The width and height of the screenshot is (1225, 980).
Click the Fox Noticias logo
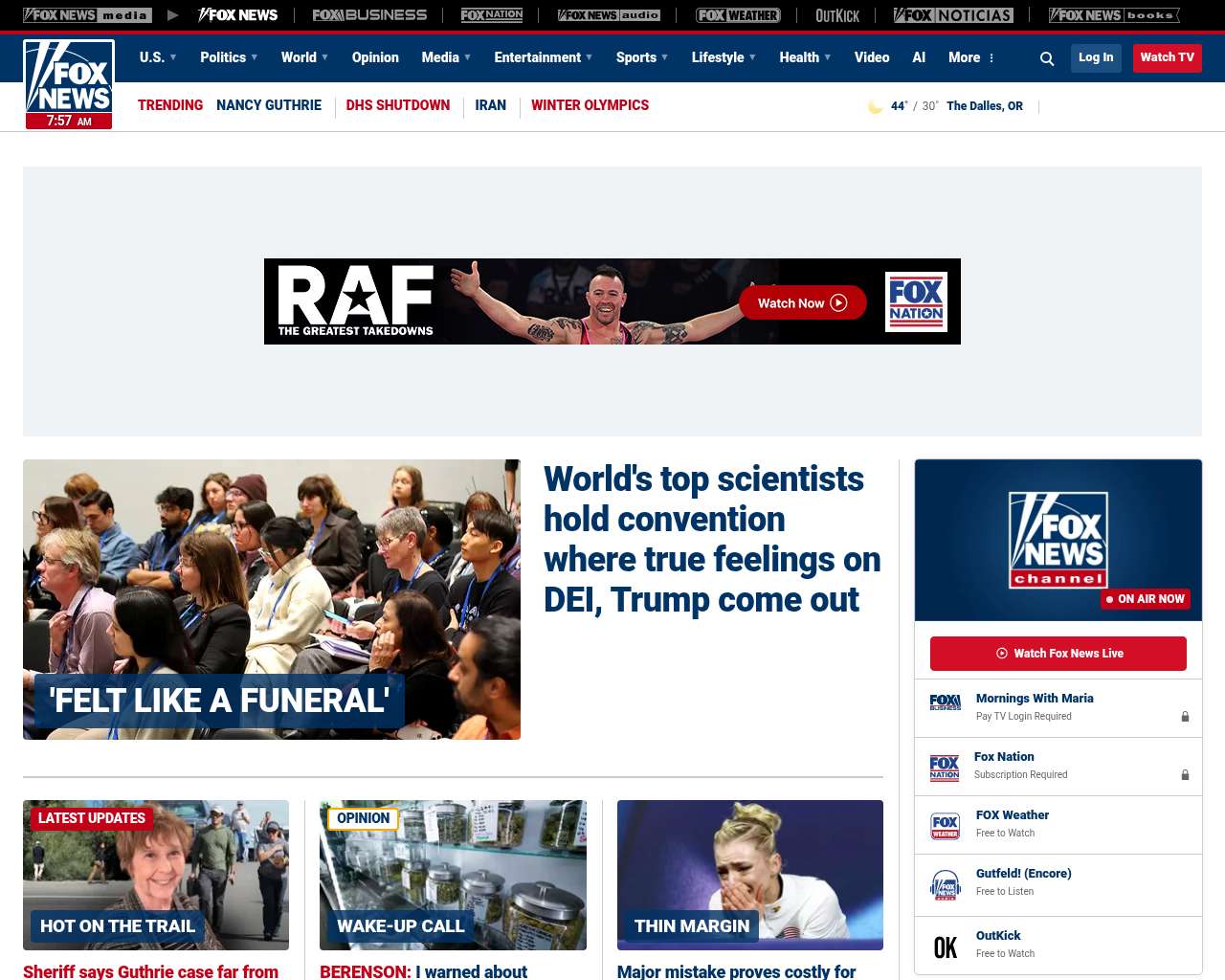pyautogui.click(x=953, y=15)
